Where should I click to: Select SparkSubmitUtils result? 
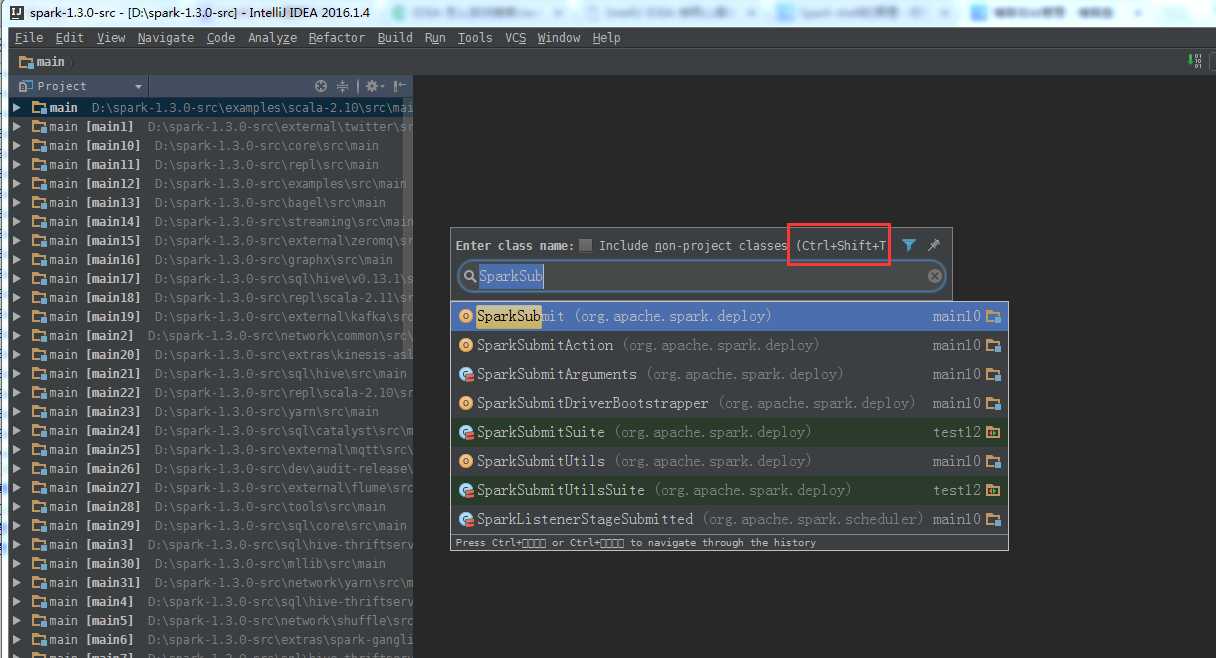point(729,461)
